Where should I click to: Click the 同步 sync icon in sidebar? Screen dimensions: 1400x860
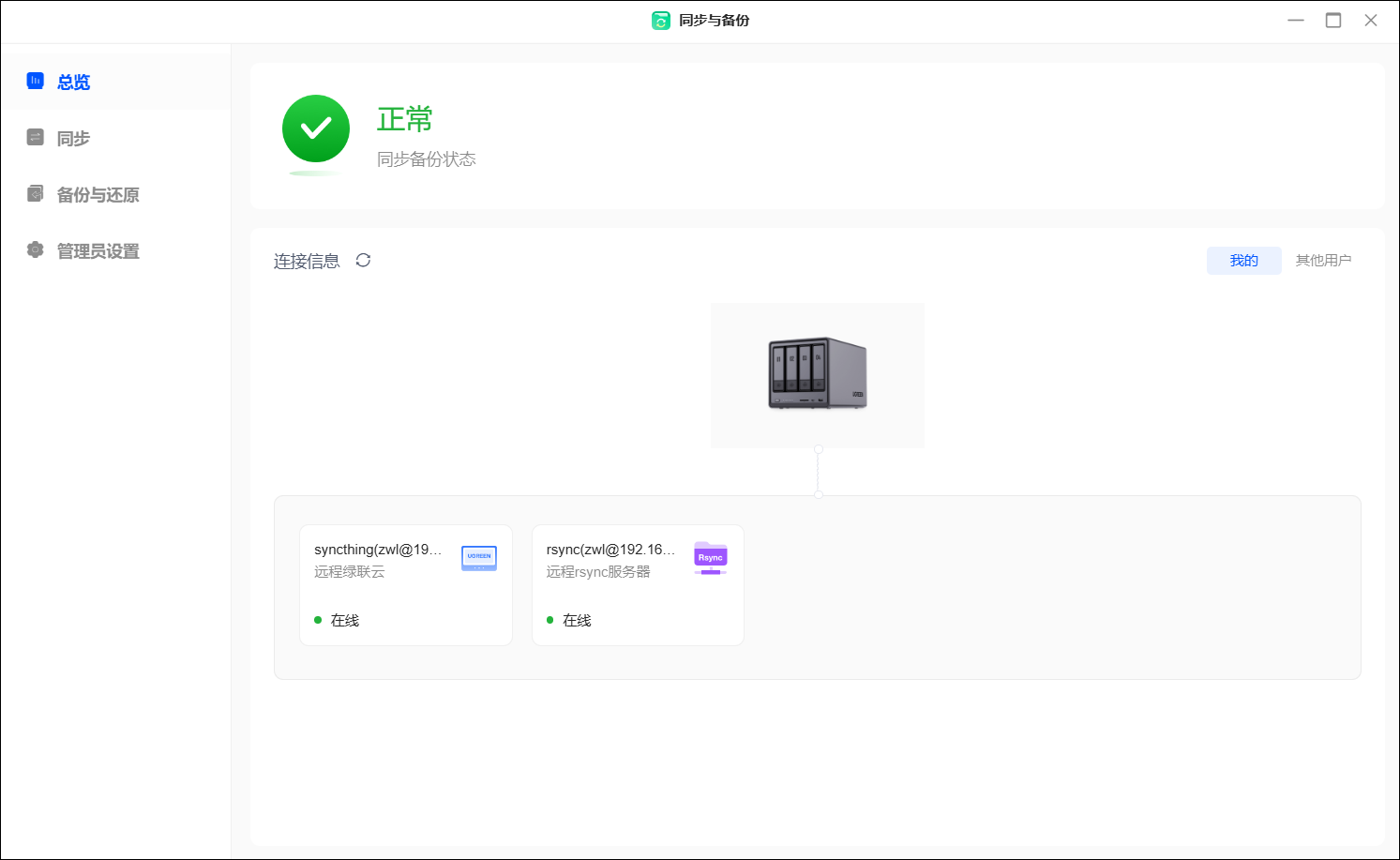[36, 138]
